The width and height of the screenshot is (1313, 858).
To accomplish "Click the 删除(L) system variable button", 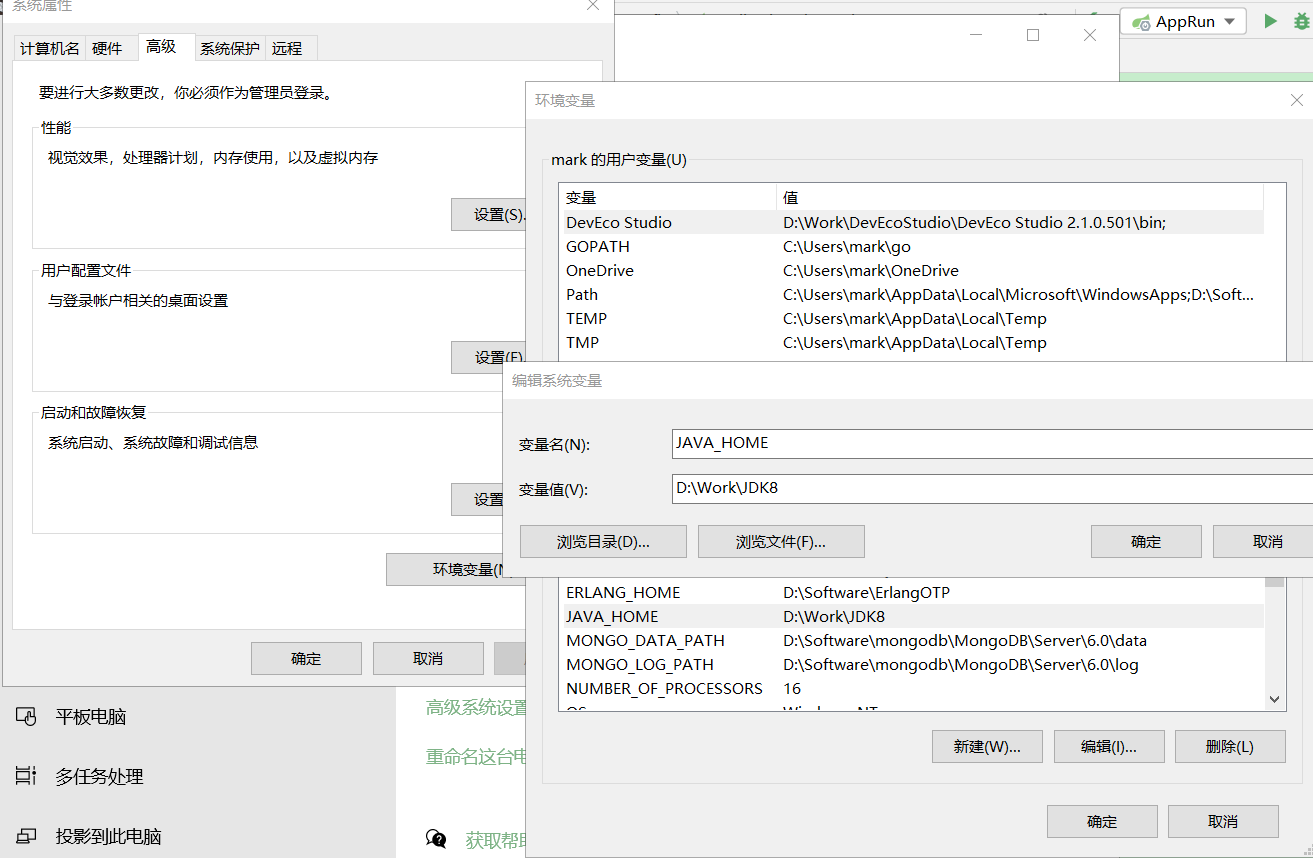I will tap(1230, 746).
